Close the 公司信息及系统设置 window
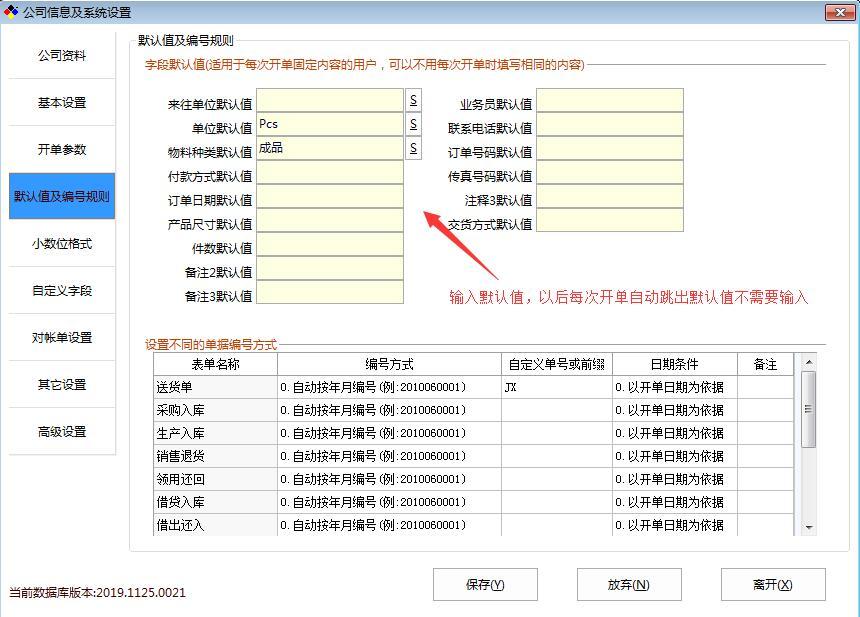This screenshot has width=860, height=617. pos(840,12)
